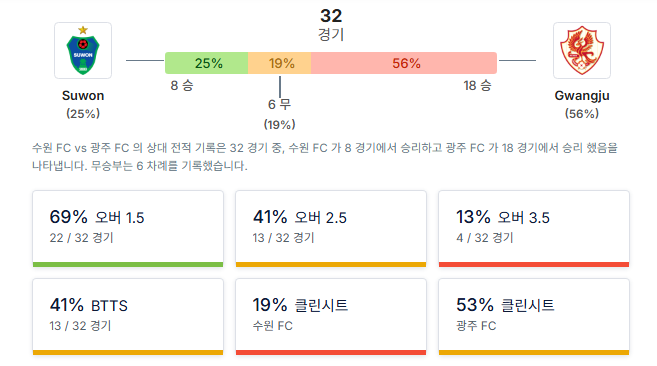Click the Suwon FC team crest
This screenshot has width=657, height=366.
[x=83, y=50]
